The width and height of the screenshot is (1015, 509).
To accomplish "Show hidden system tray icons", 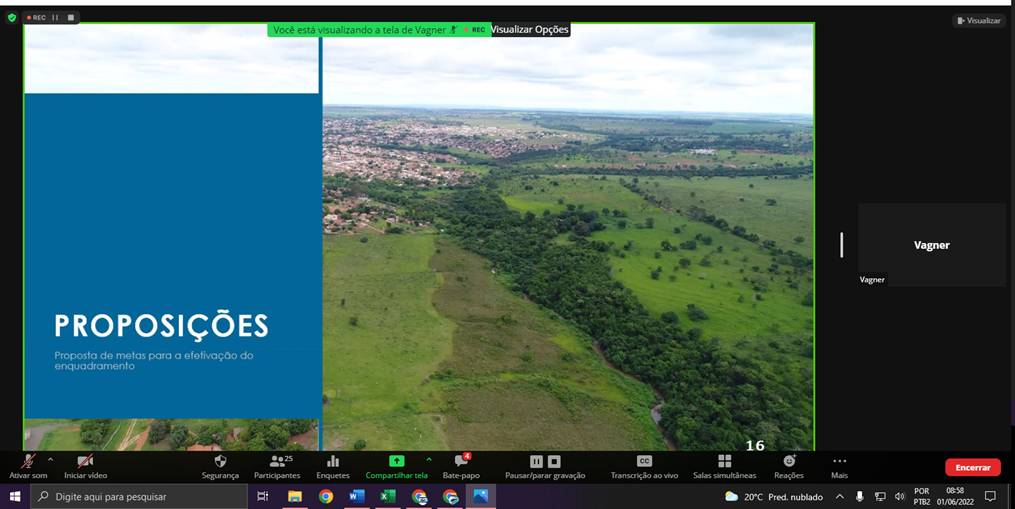I will [x=840, y=497].
